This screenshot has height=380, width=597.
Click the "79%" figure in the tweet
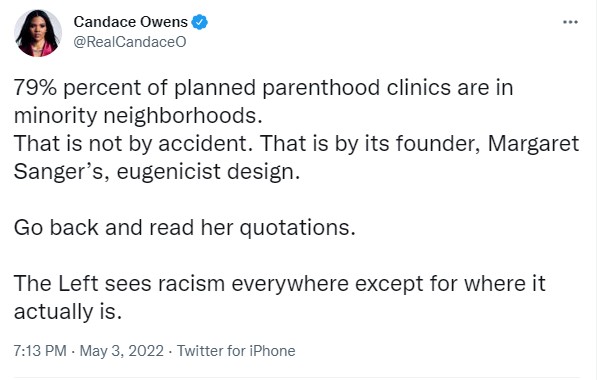(35, 88)
